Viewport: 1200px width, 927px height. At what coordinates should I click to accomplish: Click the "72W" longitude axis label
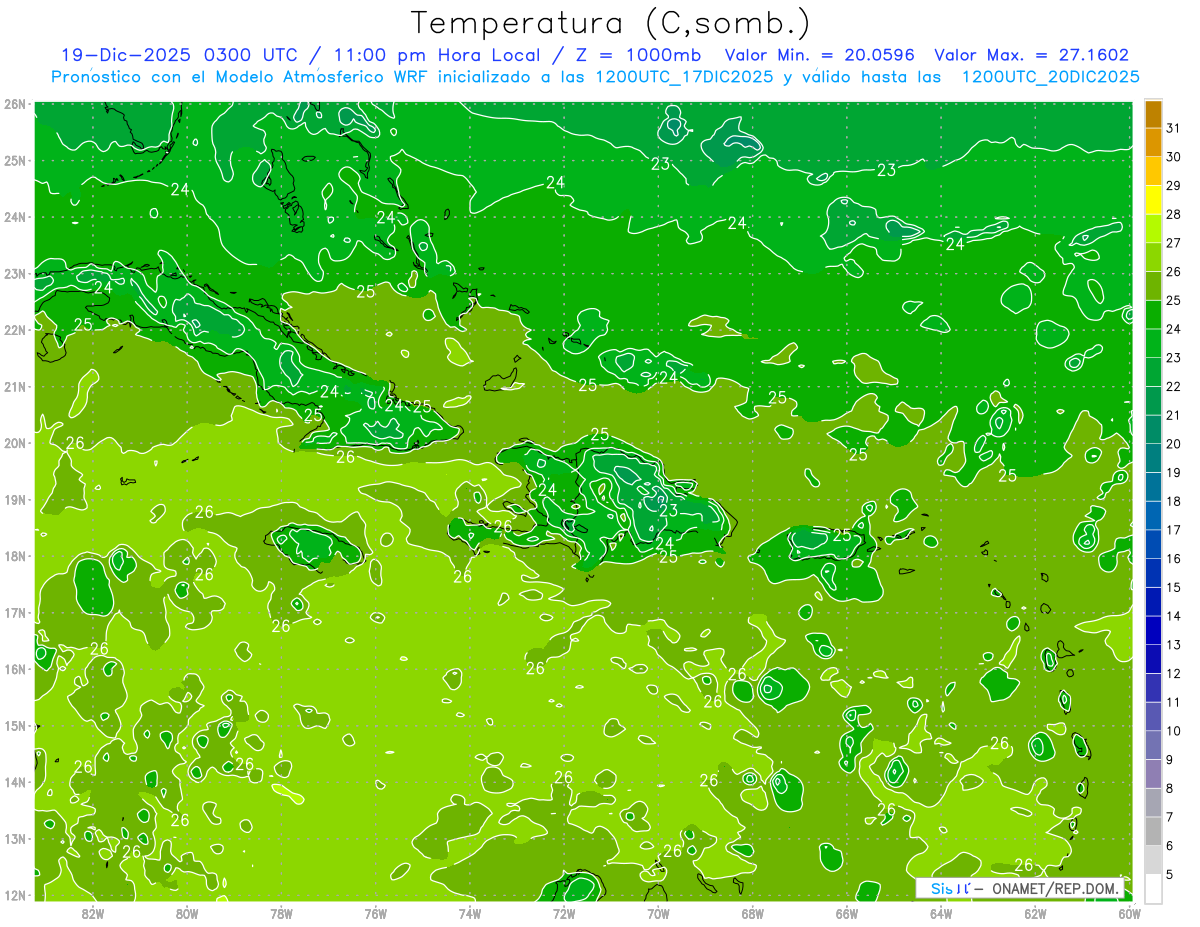click(564, 913)
